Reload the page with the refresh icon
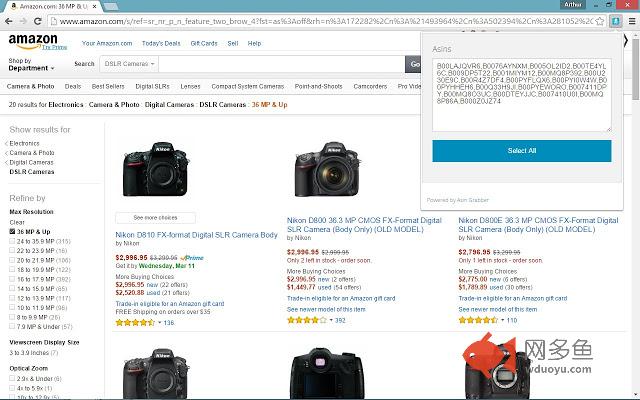This screenshot has height=400, width=640. pos(38,21)
